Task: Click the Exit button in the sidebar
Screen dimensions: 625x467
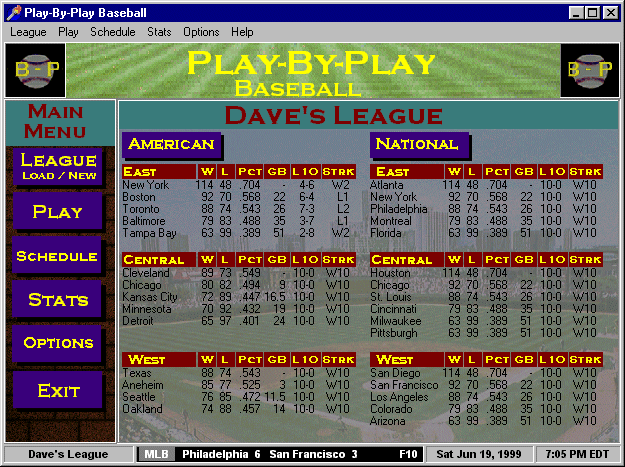Action: pos(58,390)
